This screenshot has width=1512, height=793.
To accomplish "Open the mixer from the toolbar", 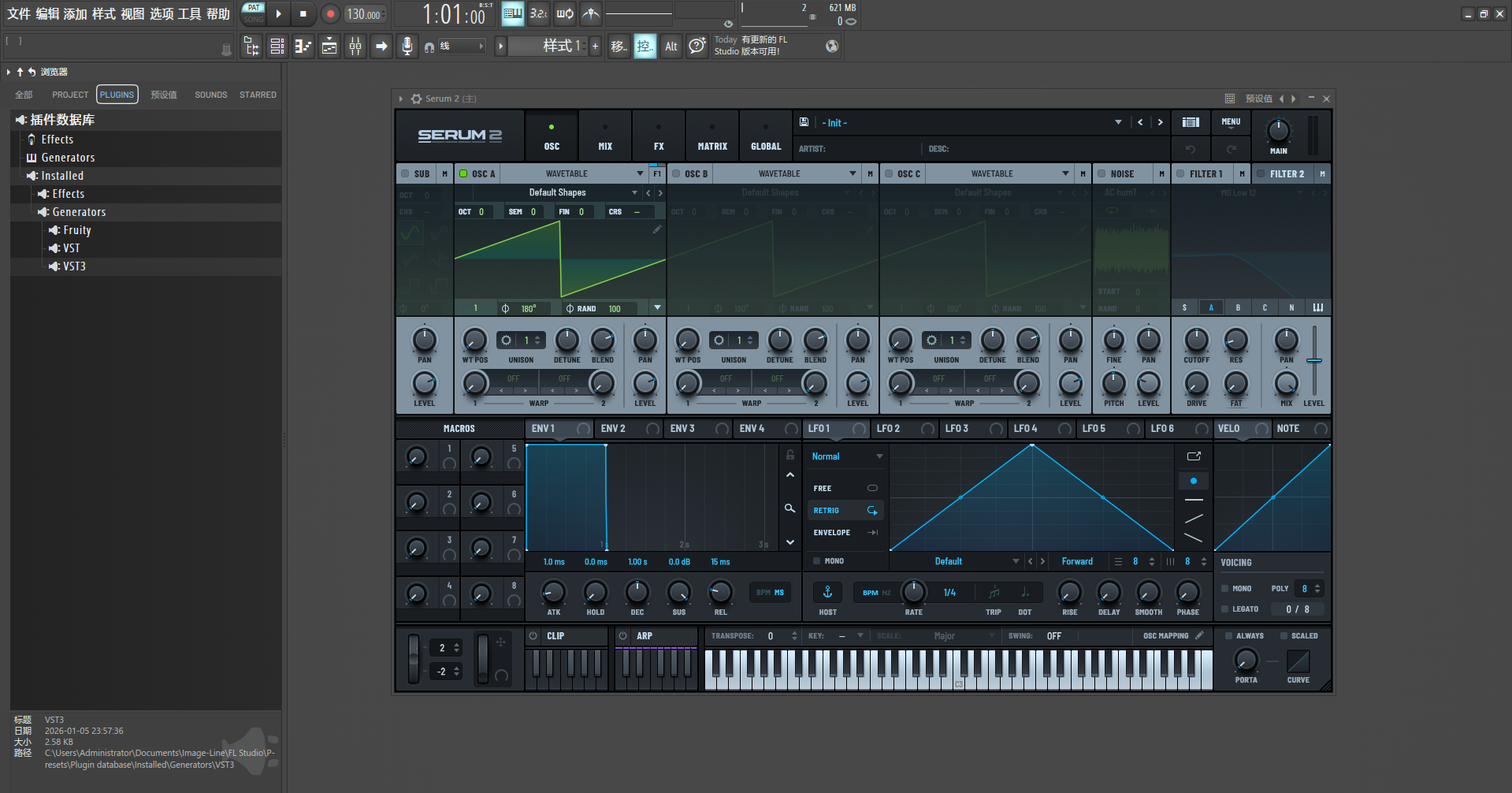I will coord(355,47).
